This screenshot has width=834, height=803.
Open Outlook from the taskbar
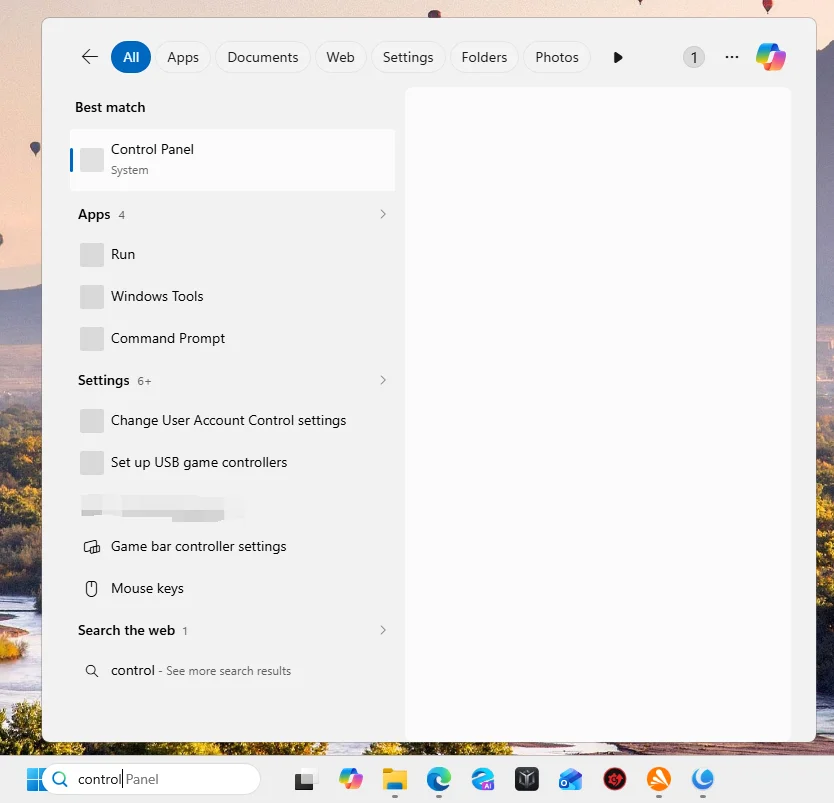tap(570, 779)
